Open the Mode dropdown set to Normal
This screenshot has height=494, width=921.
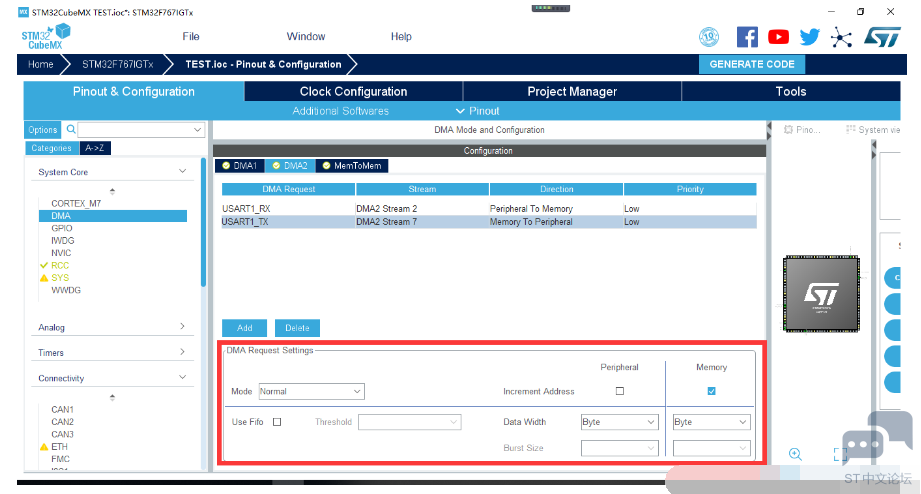pyautogui.click(x=311, y=391)
